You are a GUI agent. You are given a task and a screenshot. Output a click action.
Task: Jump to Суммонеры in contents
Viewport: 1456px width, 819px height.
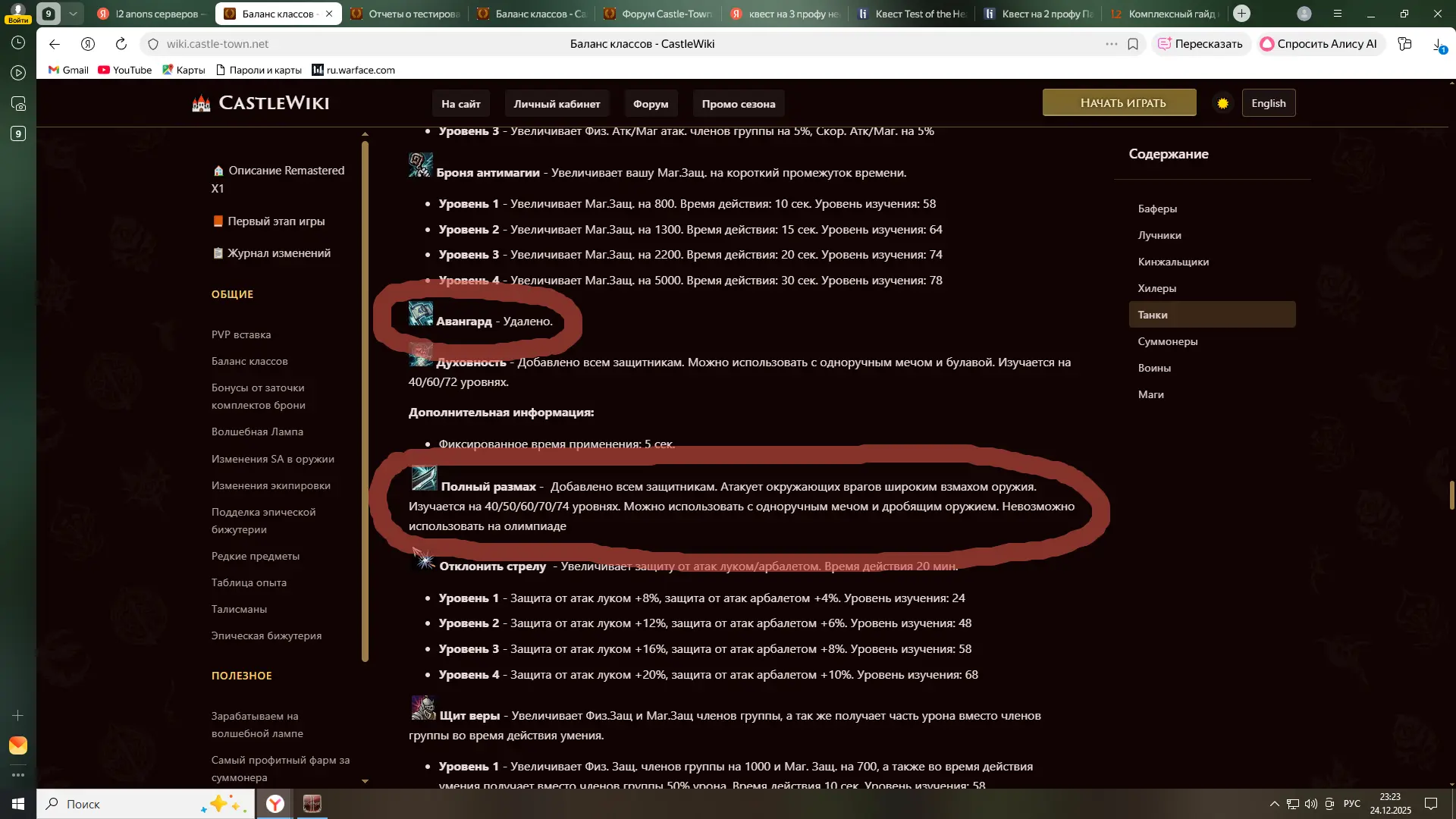[x=1167, y=341]
